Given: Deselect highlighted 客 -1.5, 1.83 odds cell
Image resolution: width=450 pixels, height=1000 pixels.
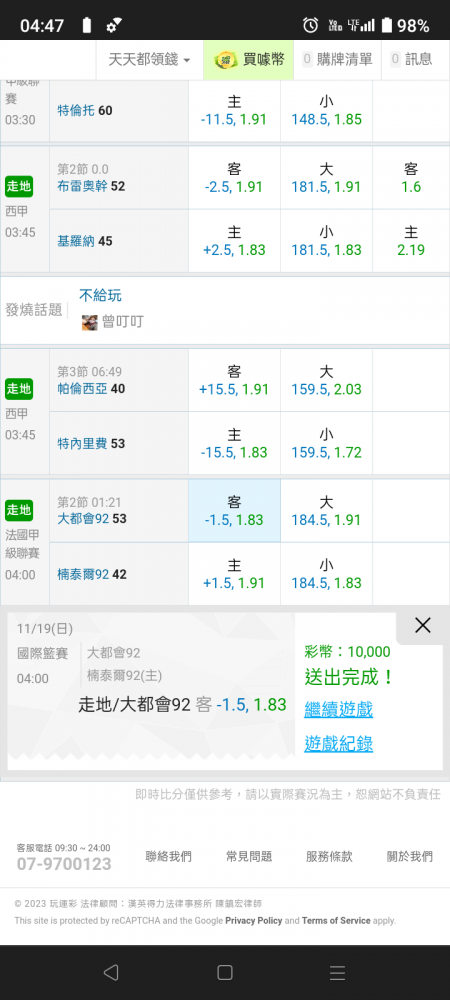Looking at the screenshot, I should (x=234, y=511).
